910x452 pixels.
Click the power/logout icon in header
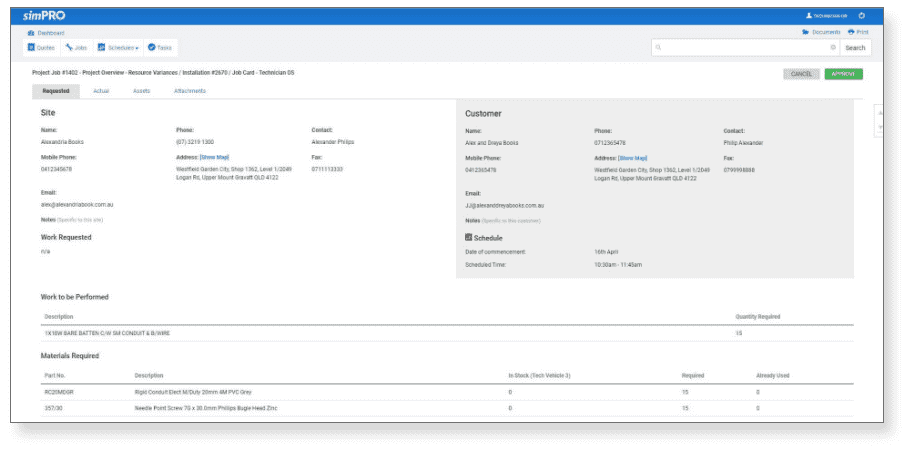861,16
